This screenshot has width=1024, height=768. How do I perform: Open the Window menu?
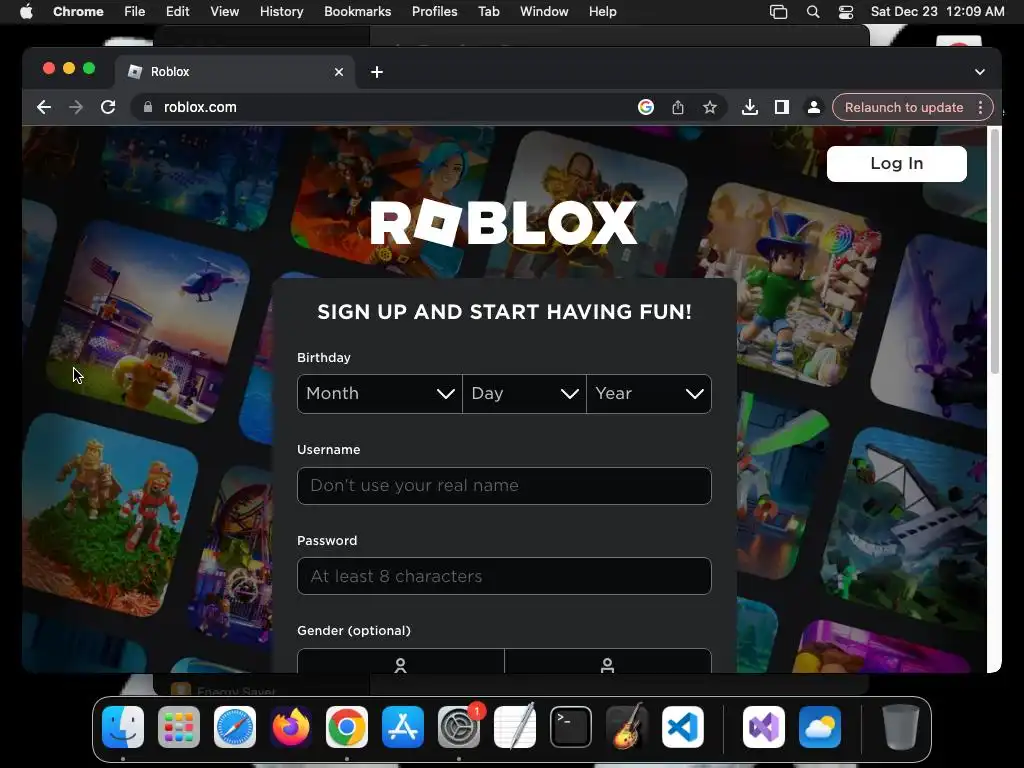pos(544,12)
